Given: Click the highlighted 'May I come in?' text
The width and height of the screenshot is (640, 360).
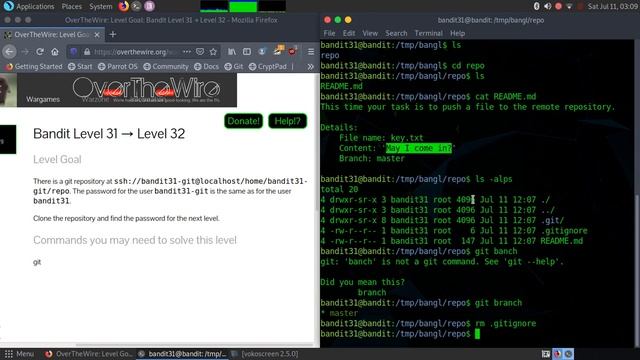Looking at the screenshot, I should pos(419,148).
